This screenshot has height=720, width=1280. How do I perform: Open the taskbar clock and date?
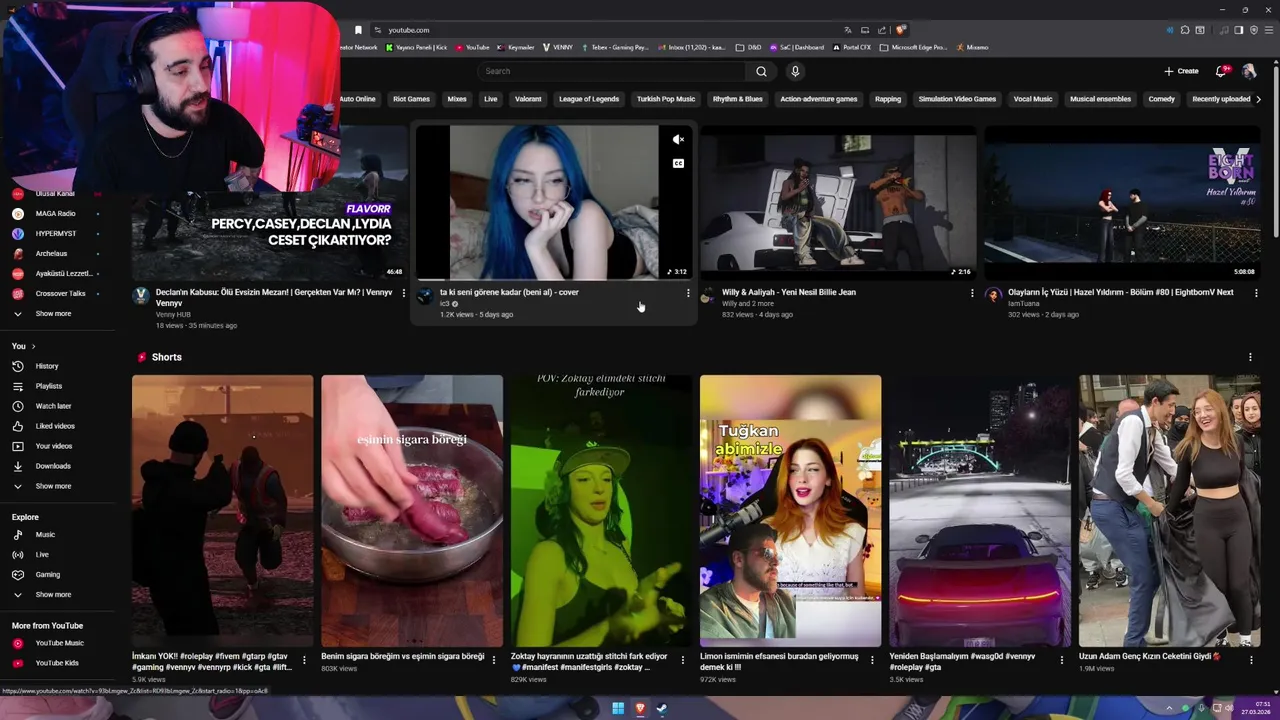point(1255,709)
